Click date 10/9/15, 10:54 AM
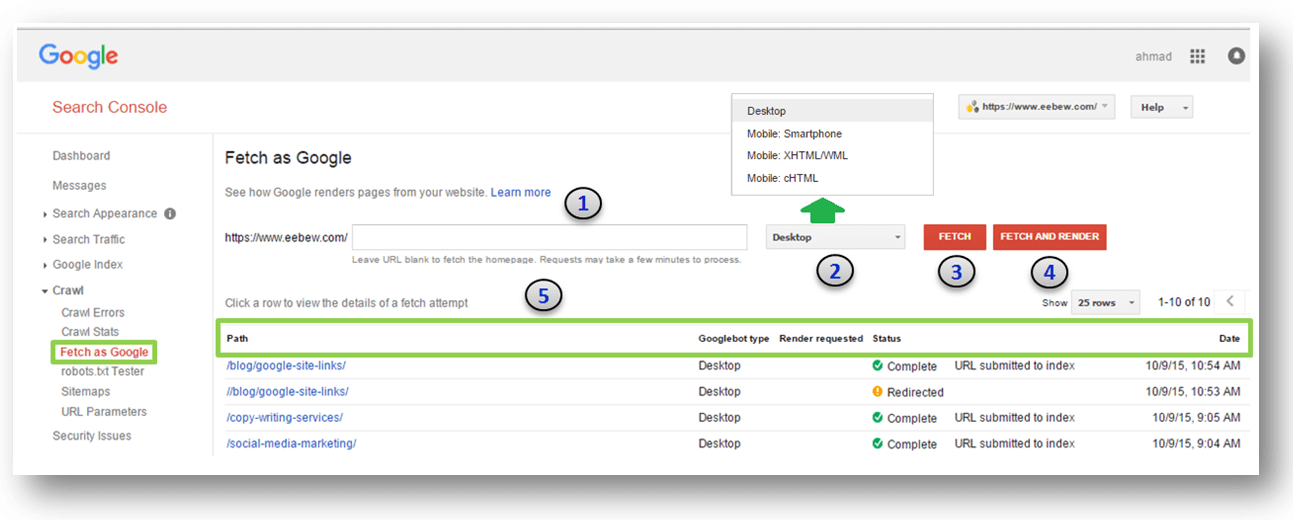 [x=1193, y=366]
